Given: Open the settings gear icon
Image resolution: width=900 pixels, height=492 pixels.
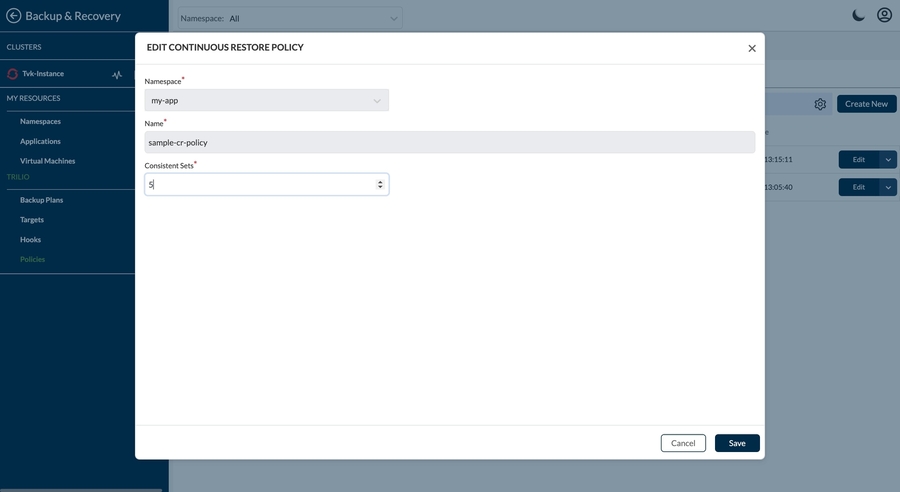Looking at the screenshot, I should pyautogui.click(x=820, y=104).
